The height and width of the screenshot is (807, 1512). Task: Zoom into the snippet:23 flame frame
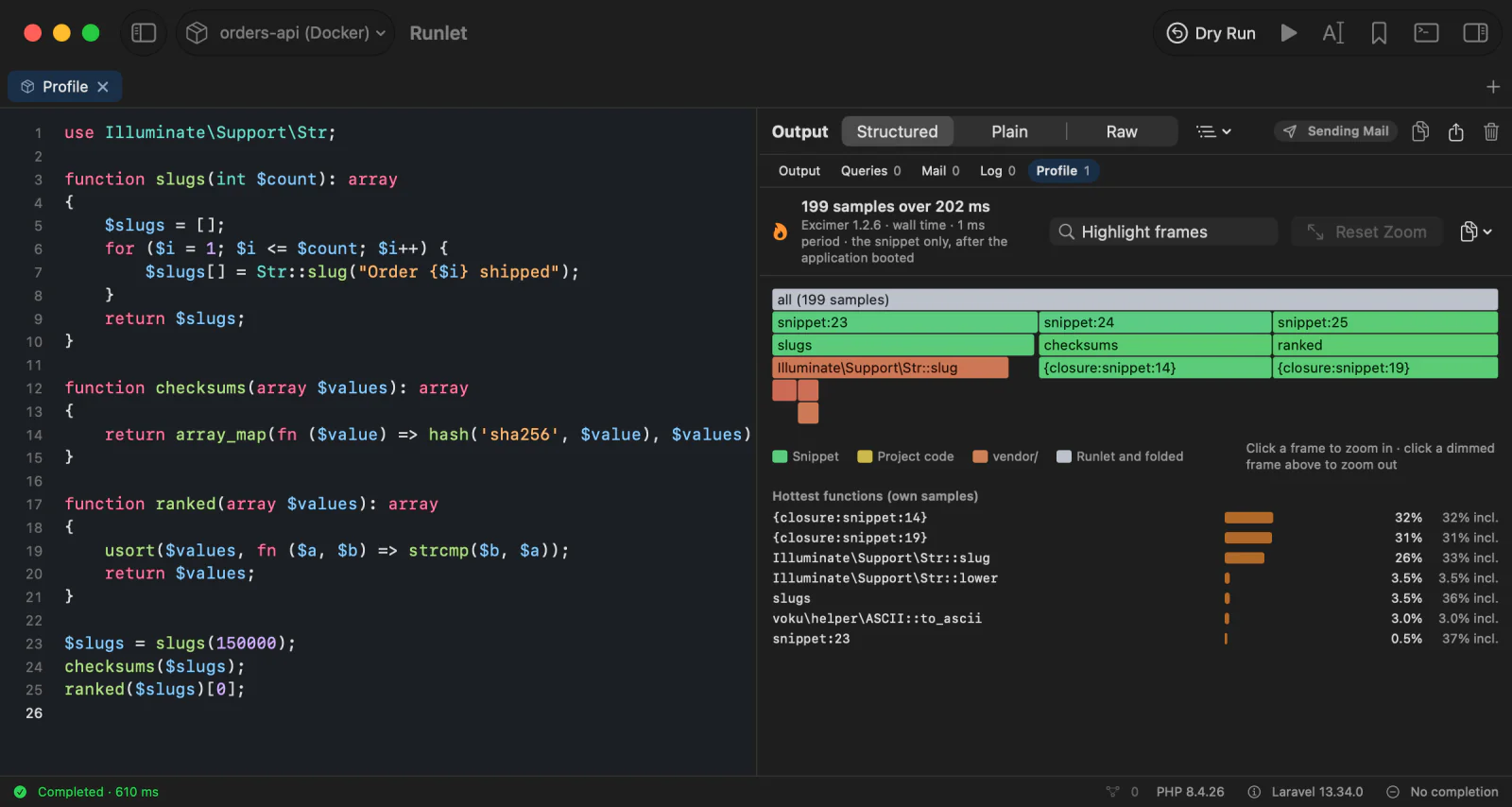click(904, 322)
